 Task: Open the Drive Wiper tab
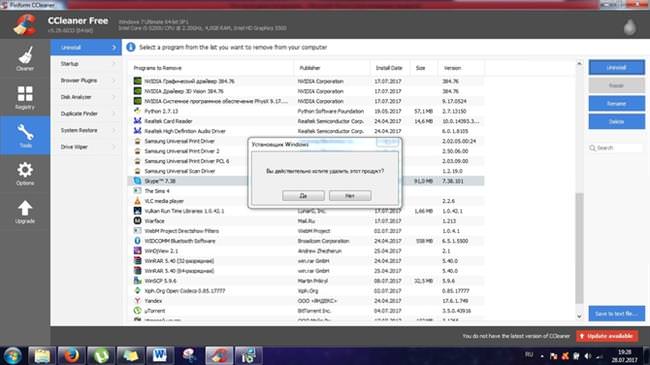click(86, 147)
